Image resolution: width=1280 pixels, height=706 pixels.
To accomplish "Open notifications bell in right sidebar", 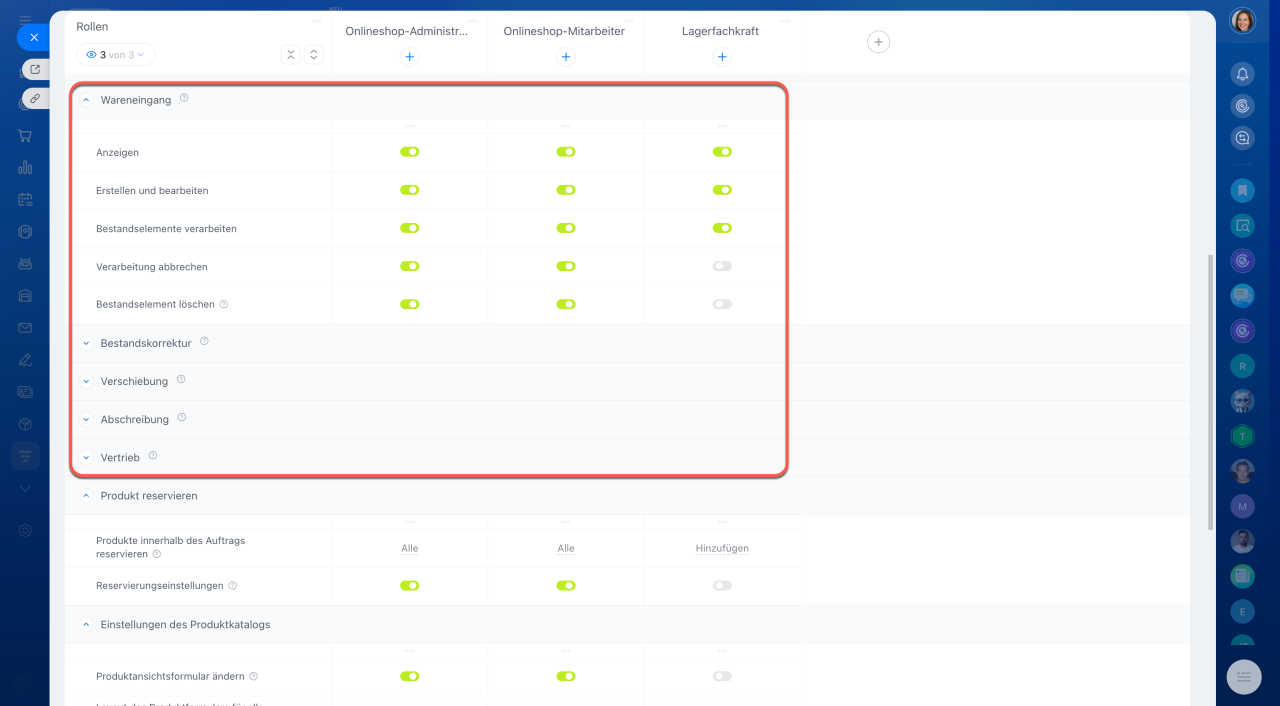I will pos(1242,74).
